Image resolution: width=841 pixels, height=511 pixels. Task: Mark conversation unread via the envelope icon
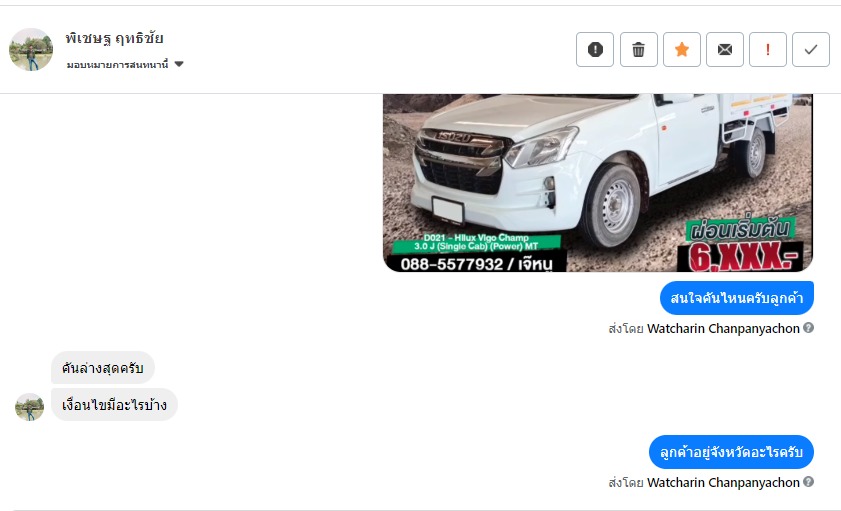725,49
